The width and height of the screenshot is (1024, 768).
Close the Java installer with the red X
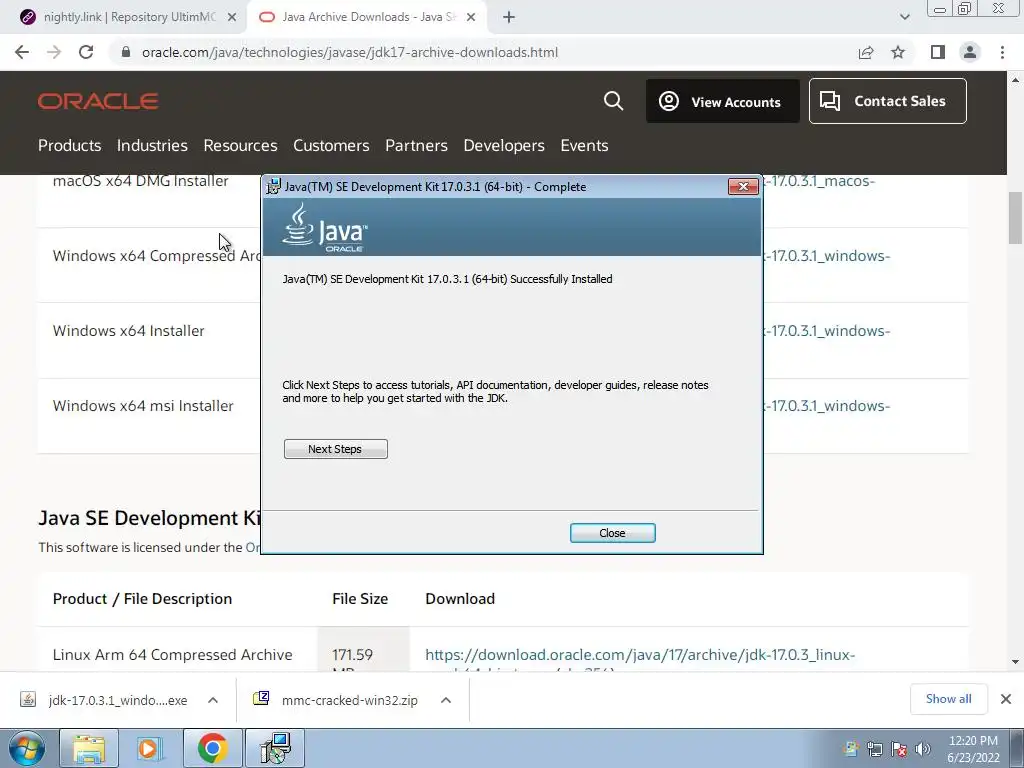point(743,187)
